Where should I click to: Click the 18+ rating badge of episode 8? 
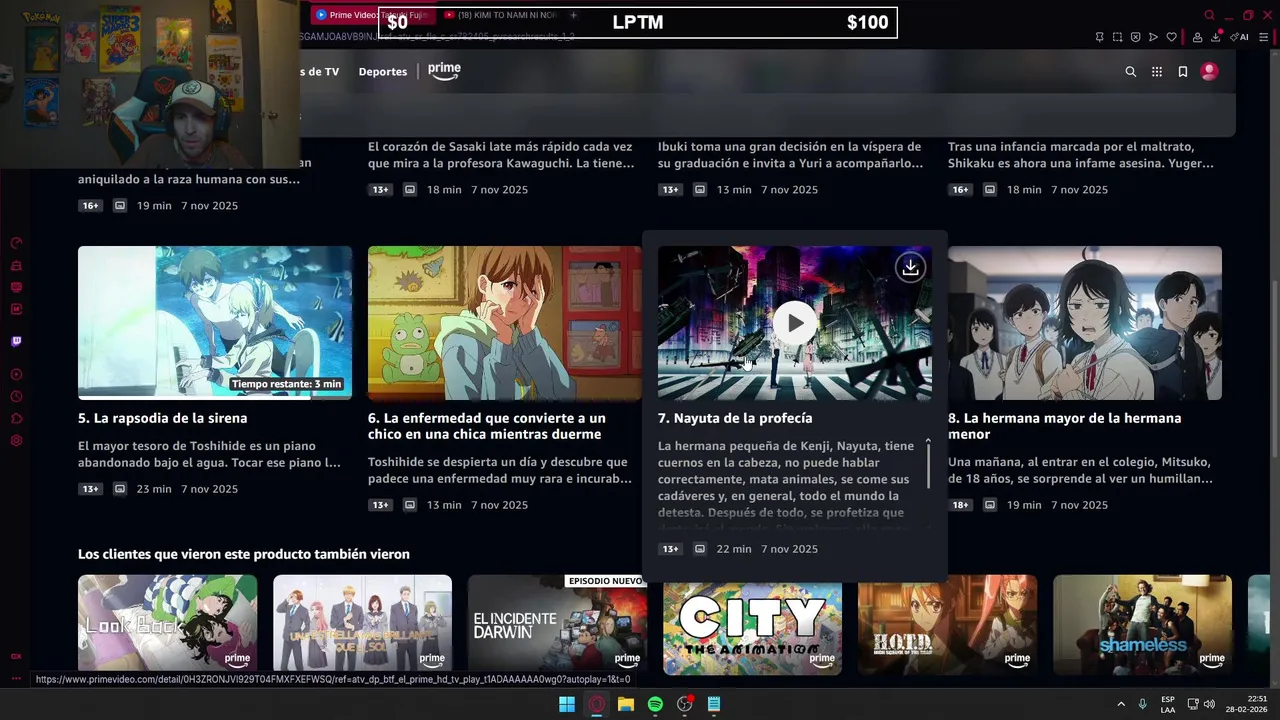click(961, 505)
